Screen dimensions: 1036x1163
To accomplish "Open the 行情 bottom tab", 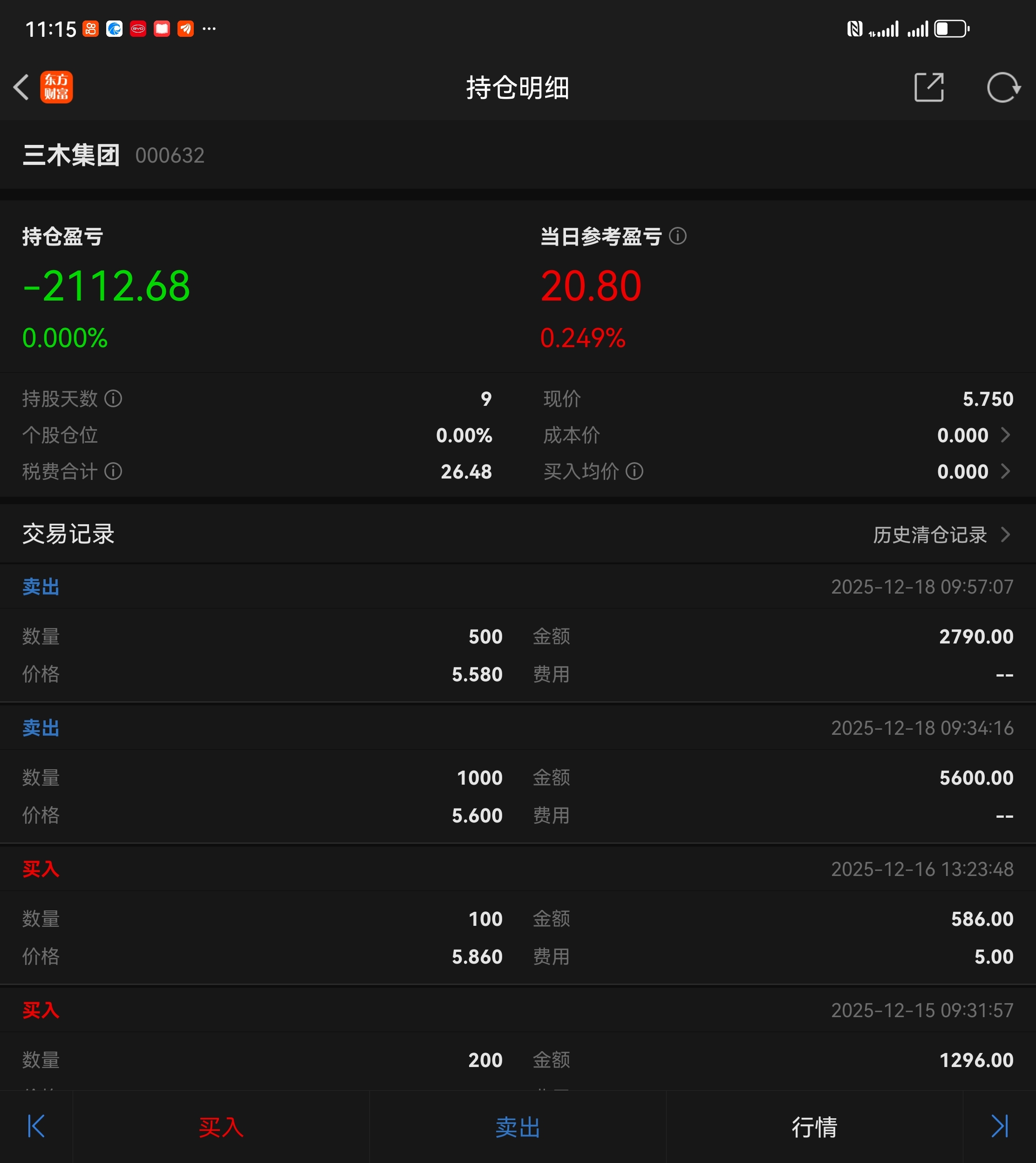I will (x=814, y=1127).
